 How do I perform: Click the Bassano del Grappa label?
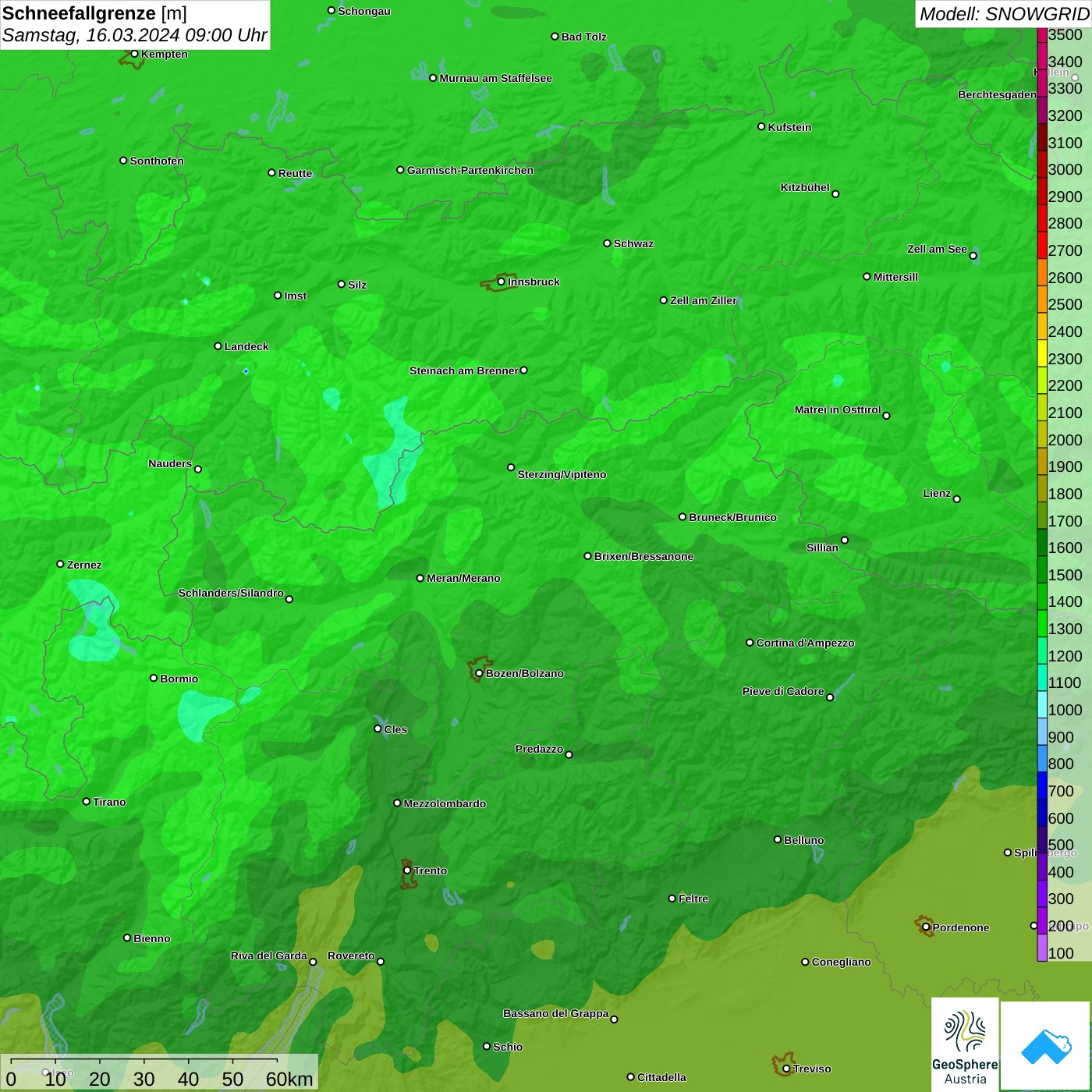point(556,1013)
